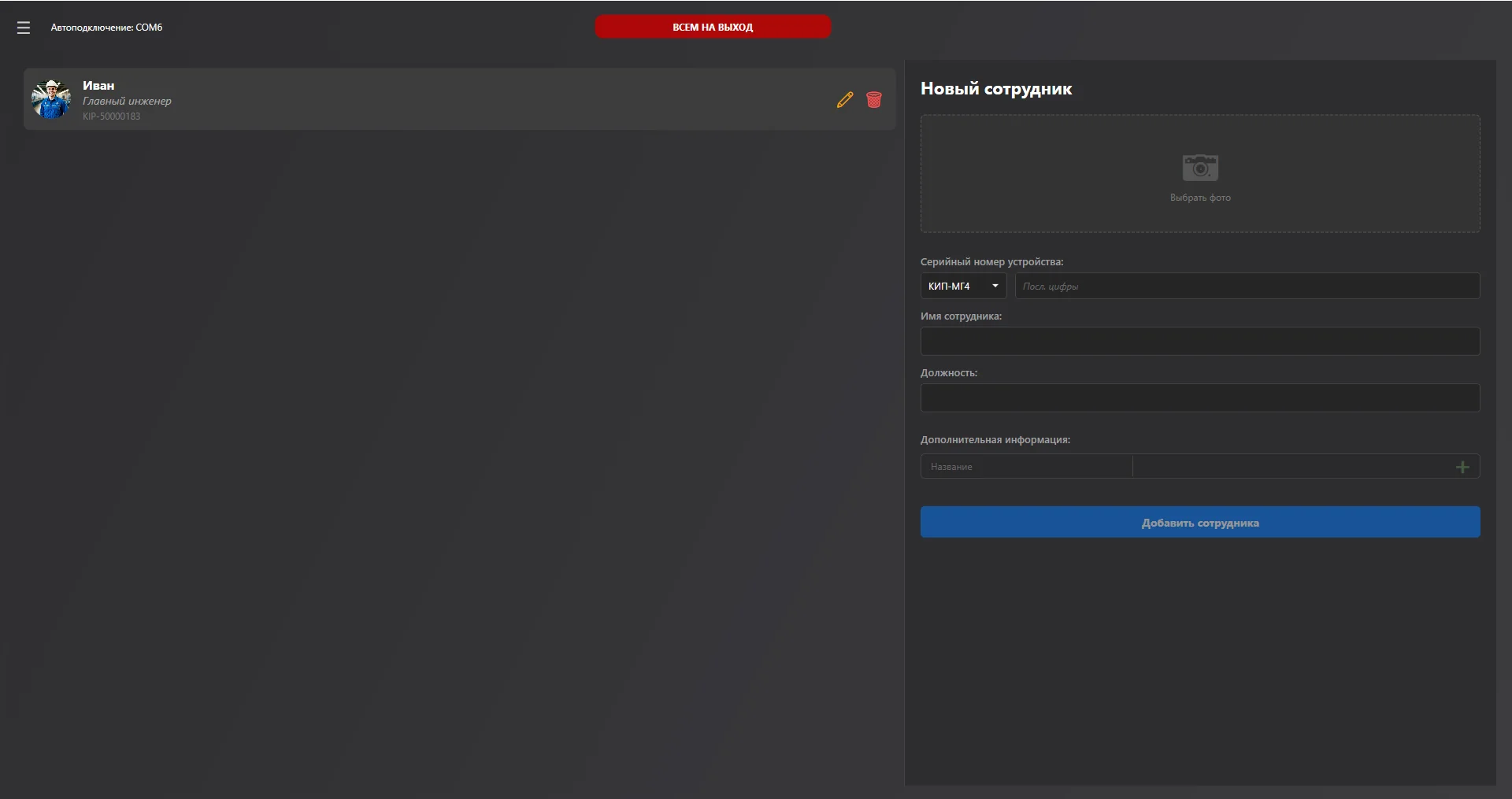Image resolution: width=1512 pixels, height=799 pixels.
Task: Focus the Название additional info field
Action: pos(1026,467)
